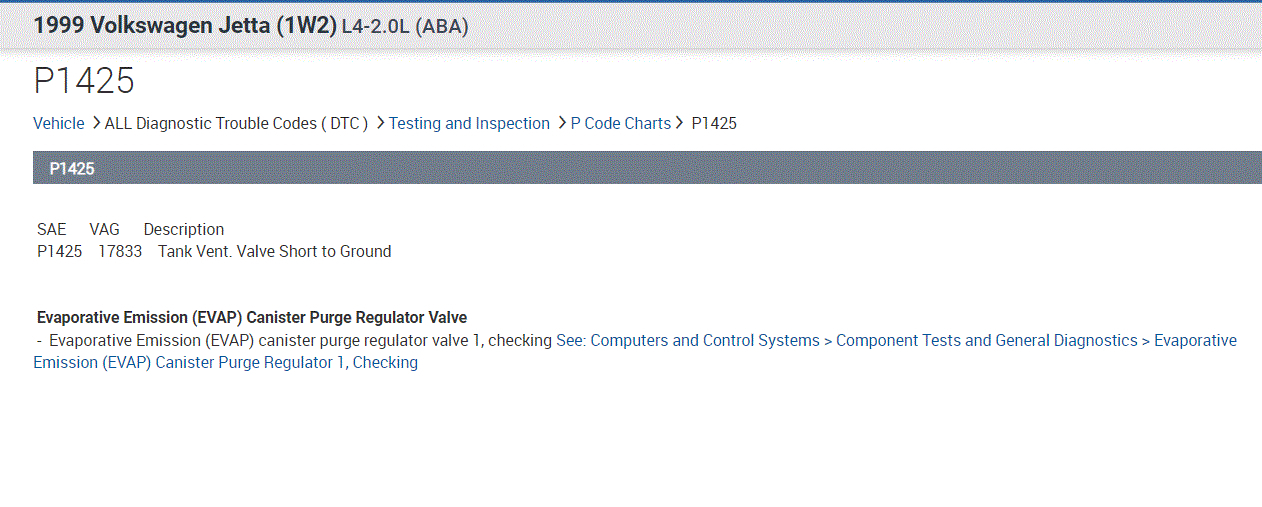1262x507 pixels.
Task: Click the large P1425 page heading
Action: tap(84, 81)
